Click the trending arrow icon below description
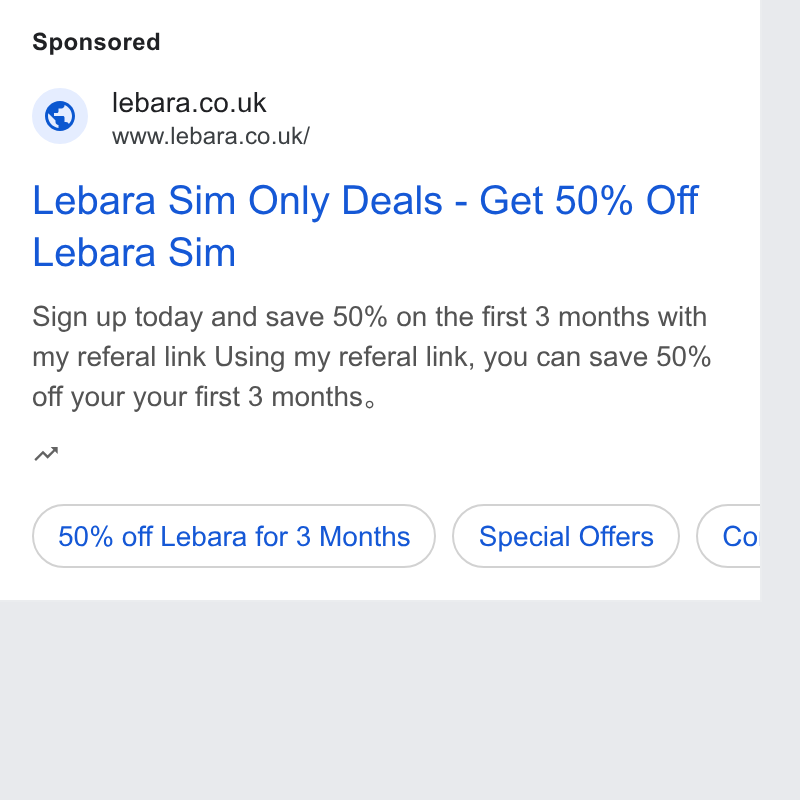This screenshot has height=800, width=800. 46,454
